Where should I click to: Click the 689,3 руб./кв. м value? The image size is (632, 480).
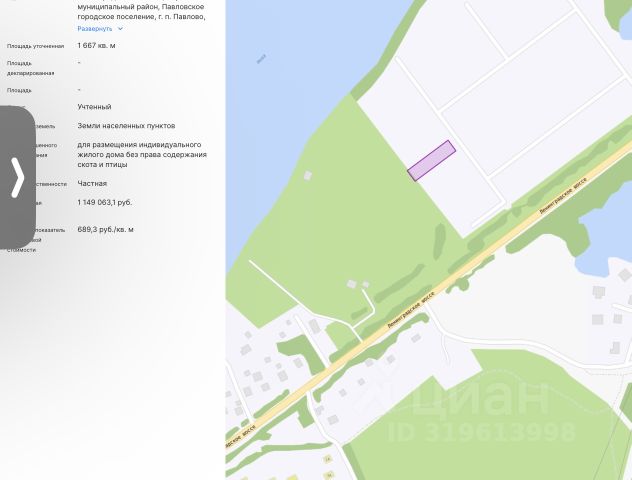(106, 229)
